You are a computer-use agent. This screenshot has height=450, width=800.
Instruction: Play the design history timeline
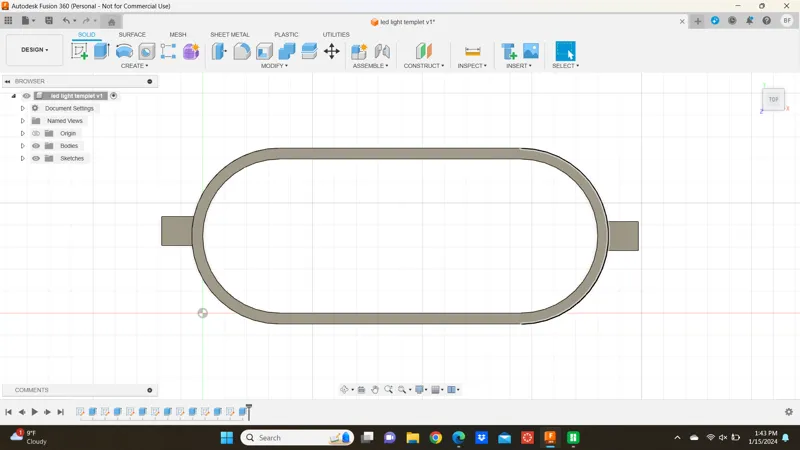[35, 412]
